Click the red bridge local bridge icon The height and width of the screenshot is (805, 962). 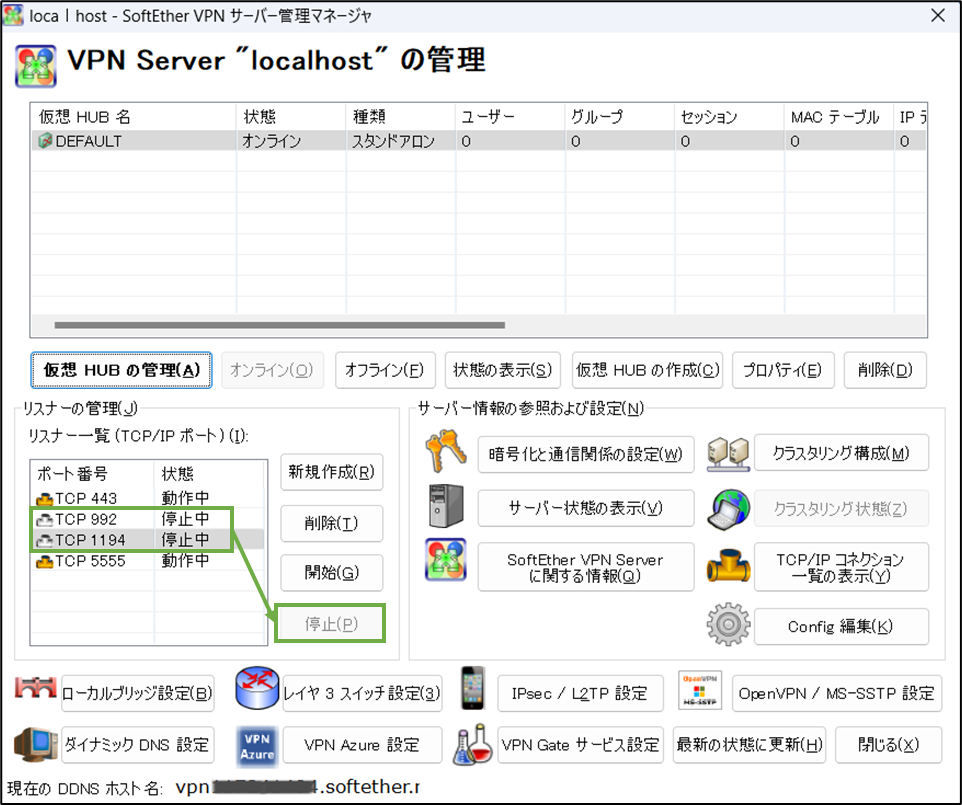coord(36,688)
